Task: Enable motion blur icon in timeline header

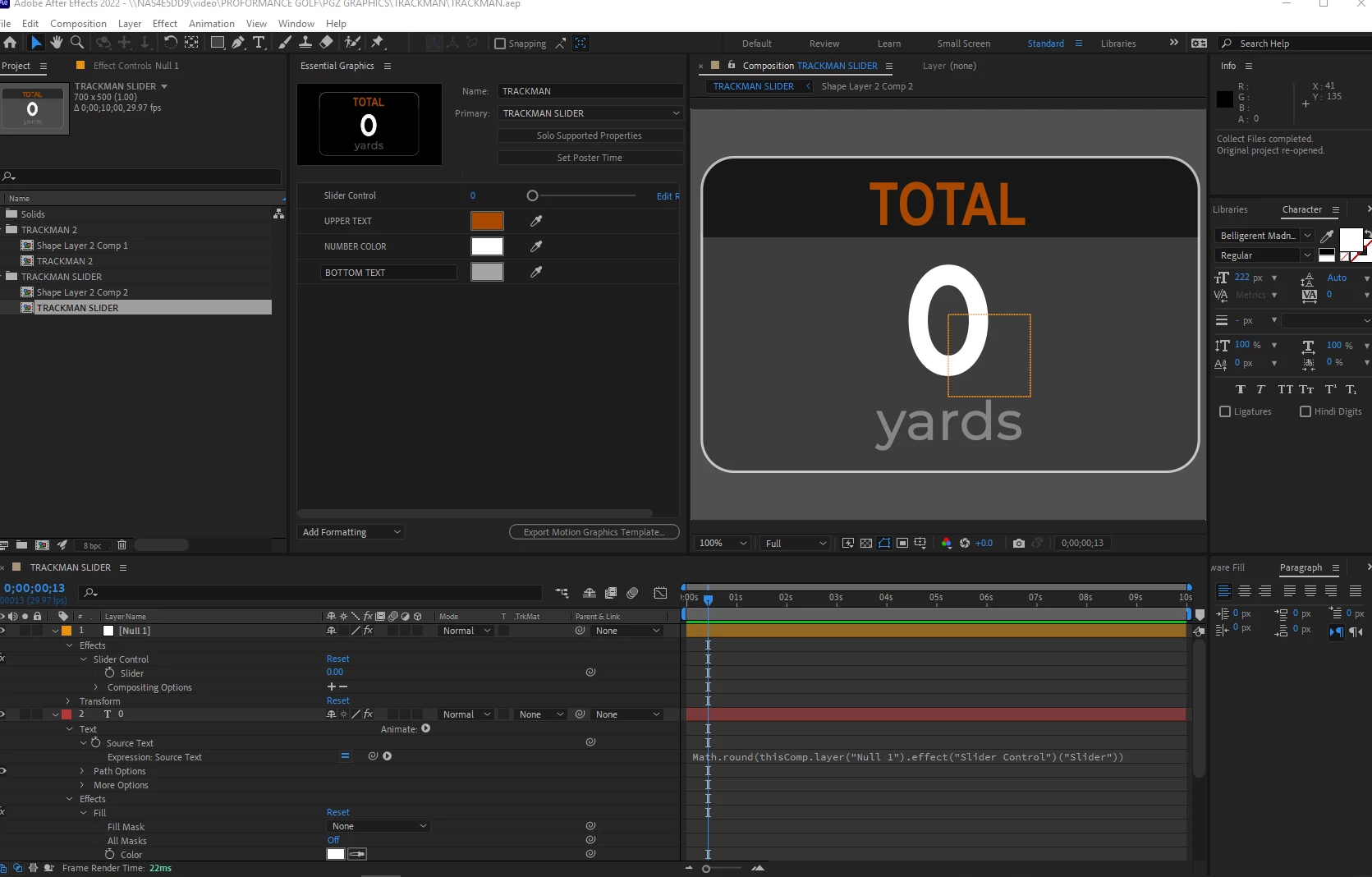Action: pos(632,593)
